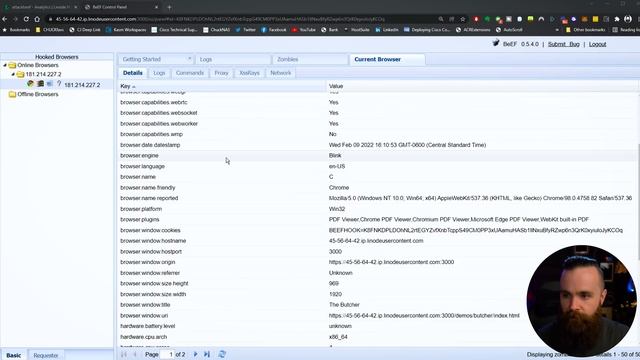Switch to the Basic tab at bottom
Viewport: 640px width, 360px height.
click(14, 356)
